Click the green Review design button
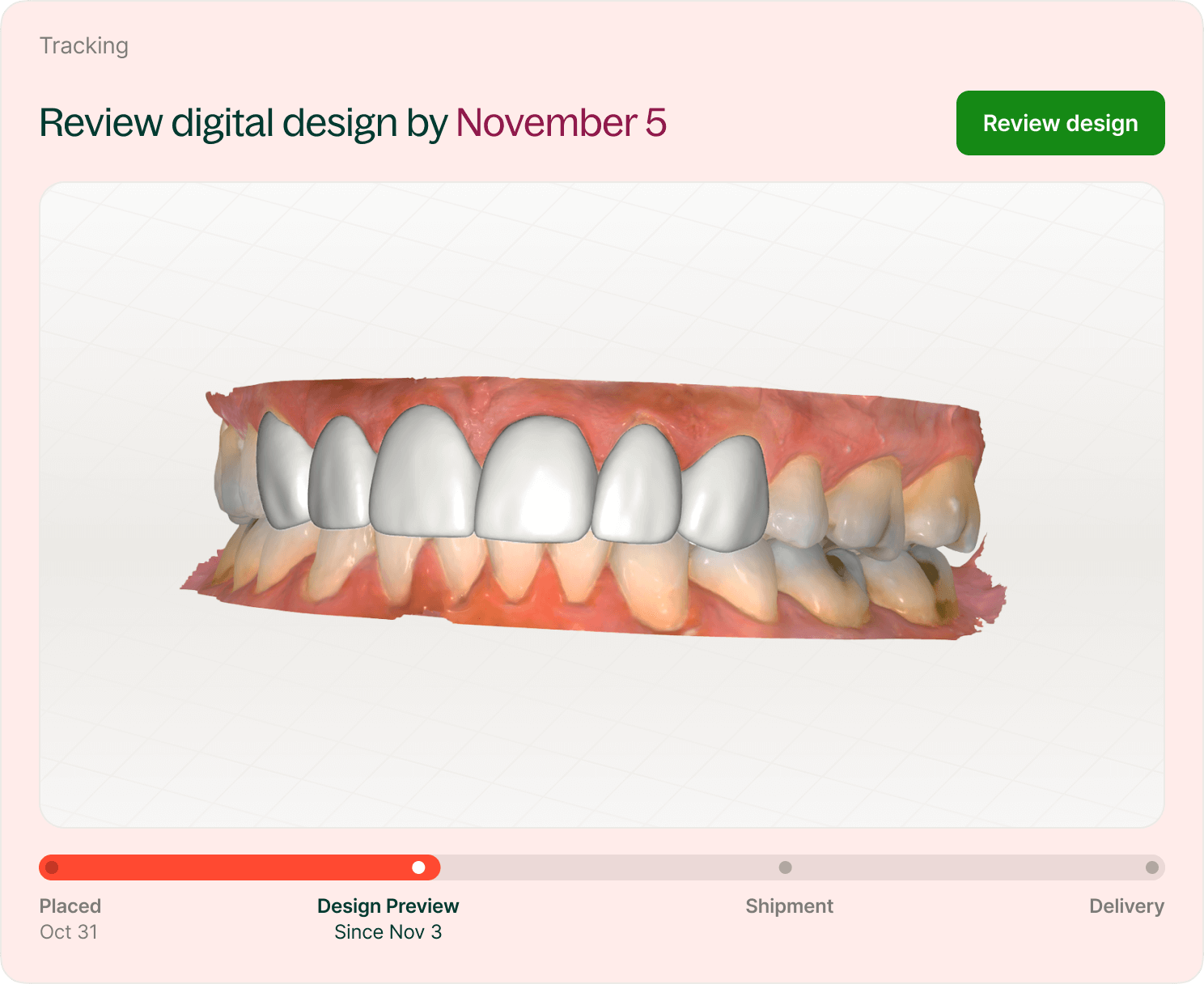The width and height of the screenshot is (1204, 984). click(x=1060, y=123)
